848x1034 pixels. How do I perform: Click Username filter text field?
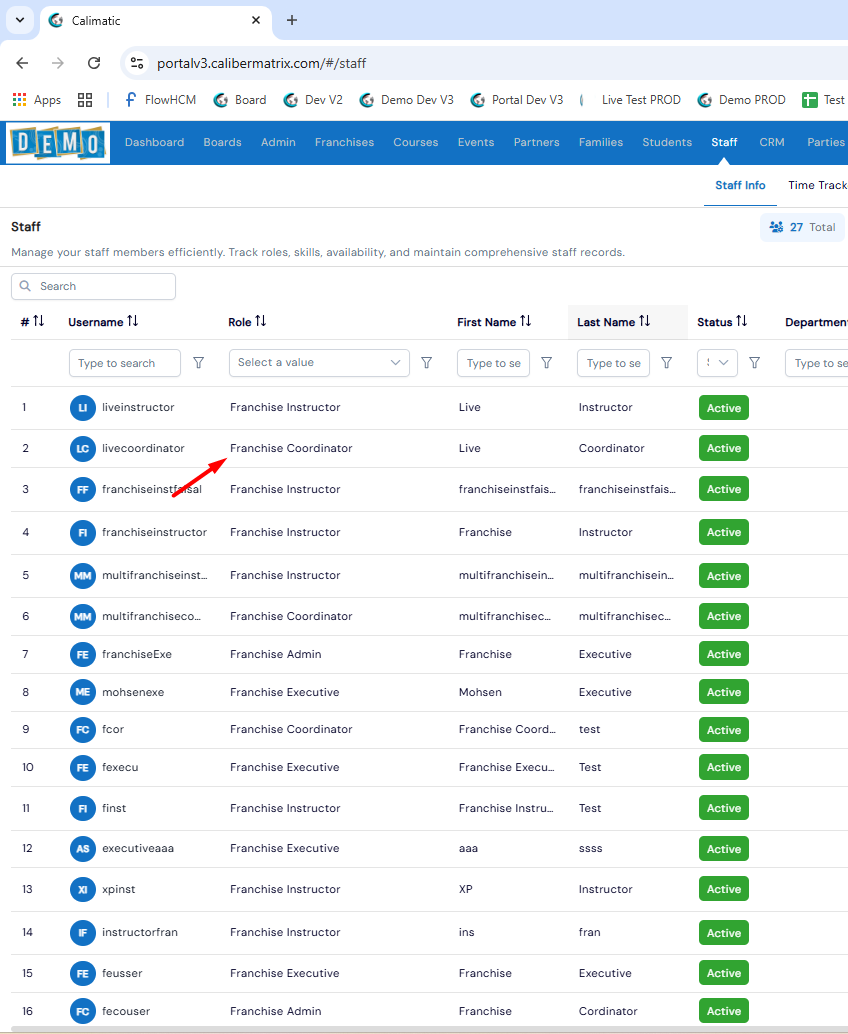125,363
